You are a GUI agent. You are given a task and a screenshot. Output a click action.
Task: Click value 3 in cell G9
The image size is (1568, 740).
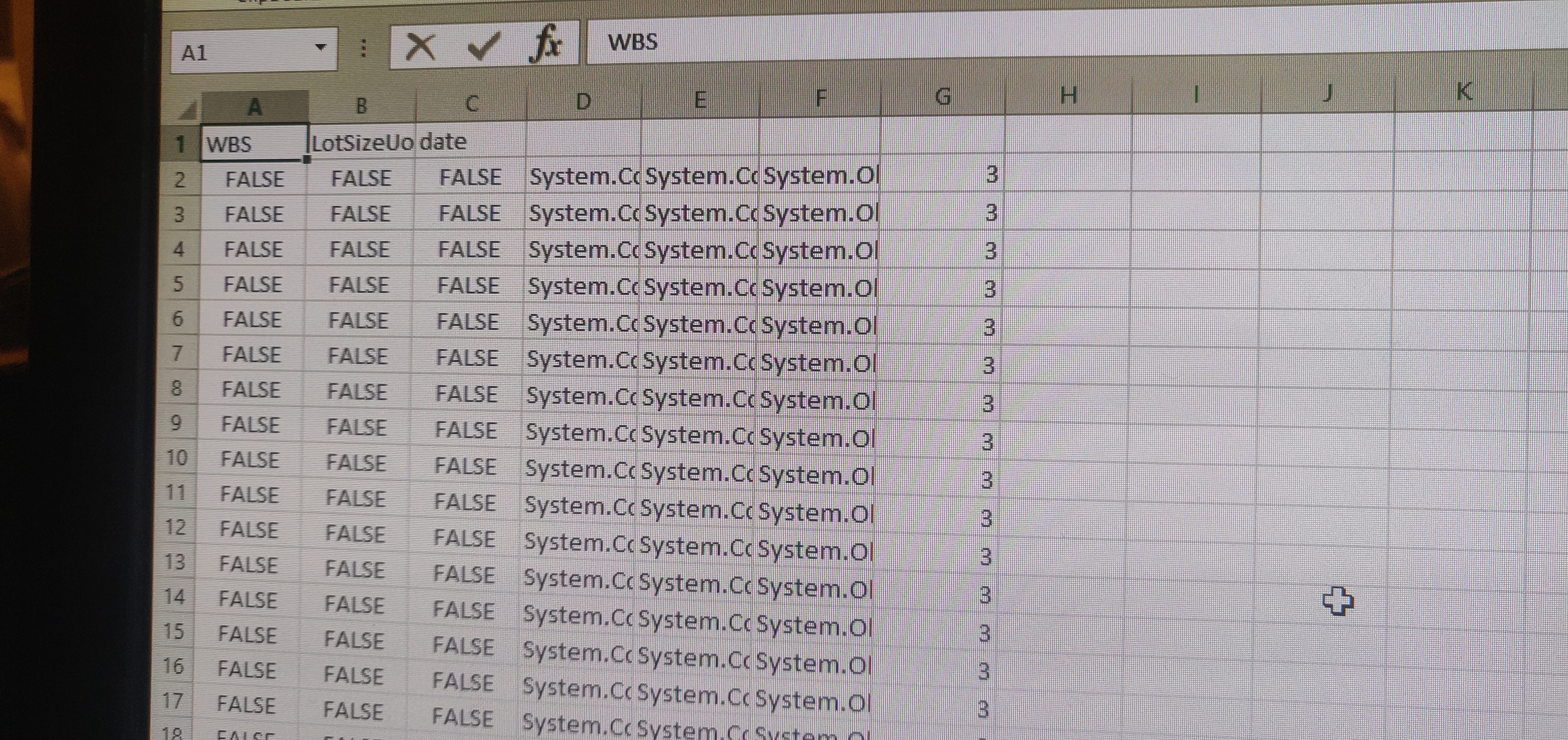pyautogui.click(x=988, y=441)
